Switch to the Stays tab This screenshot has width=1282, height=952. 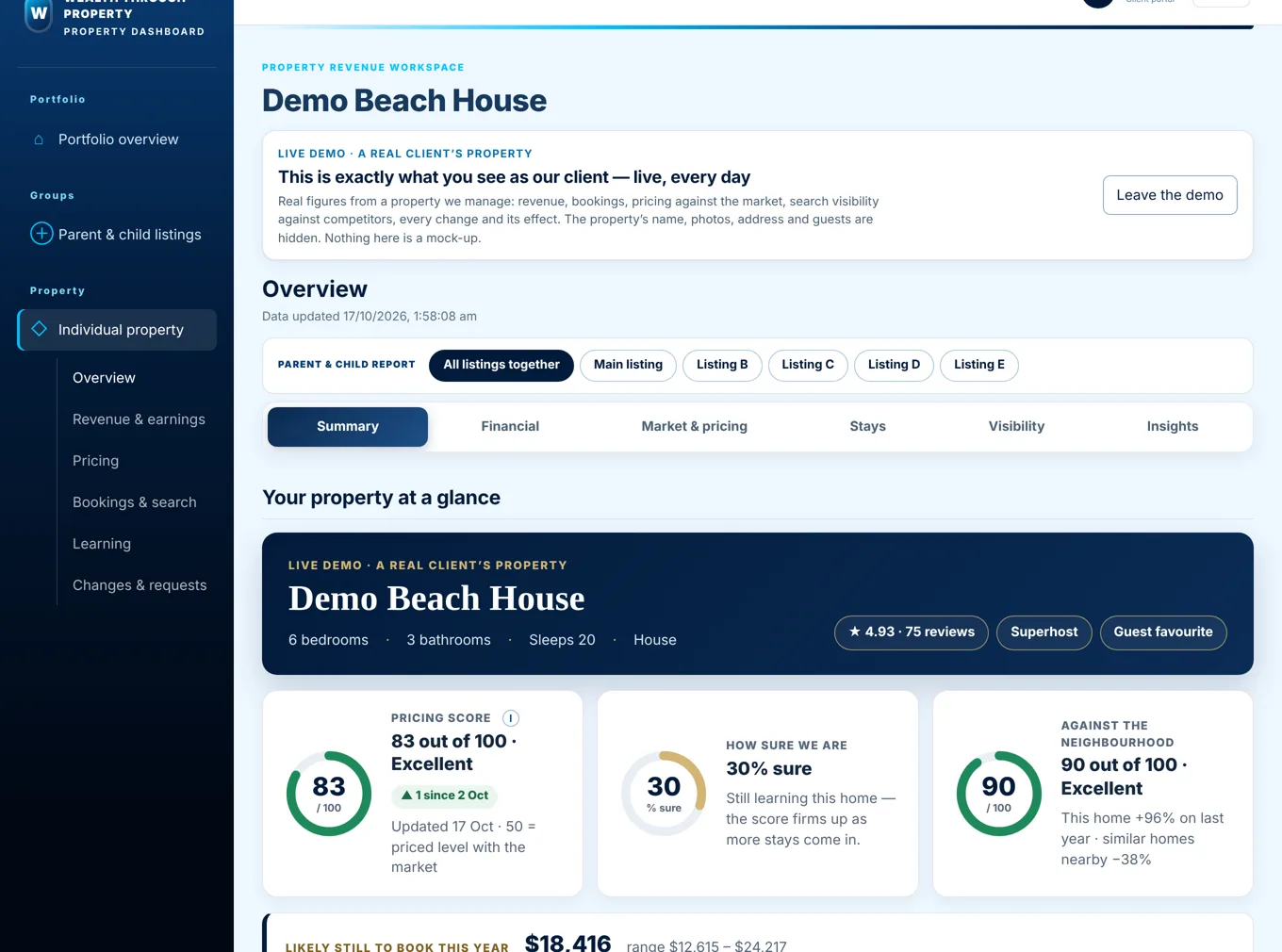click(867, 427)
